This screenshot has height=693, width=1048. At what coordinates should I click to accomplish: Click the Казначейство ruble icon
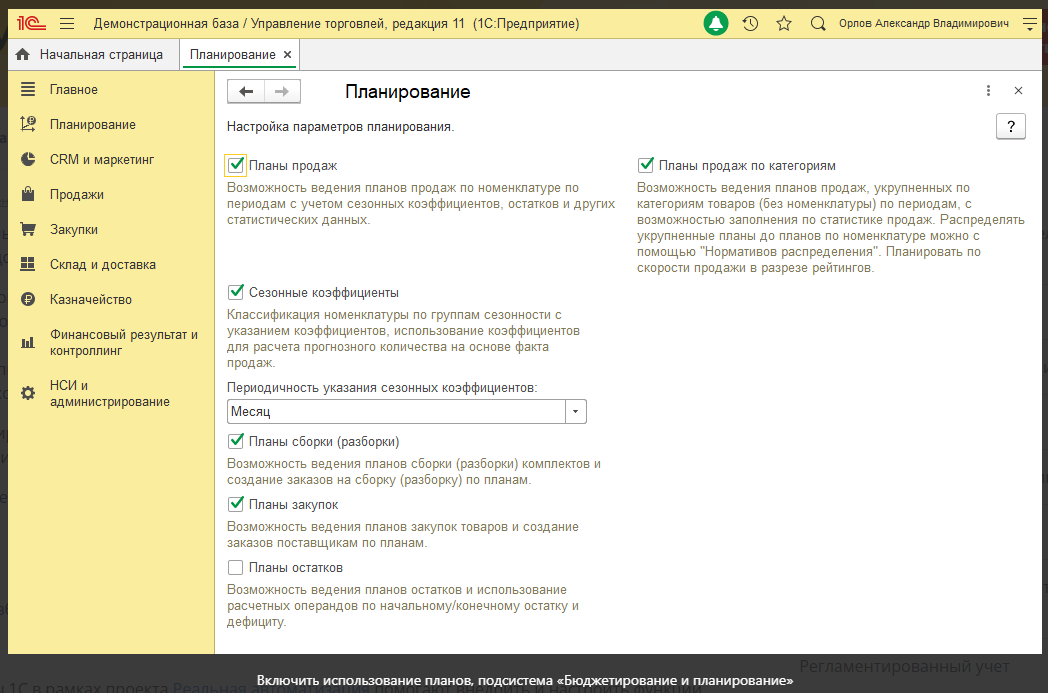click(x=27, y=299)
